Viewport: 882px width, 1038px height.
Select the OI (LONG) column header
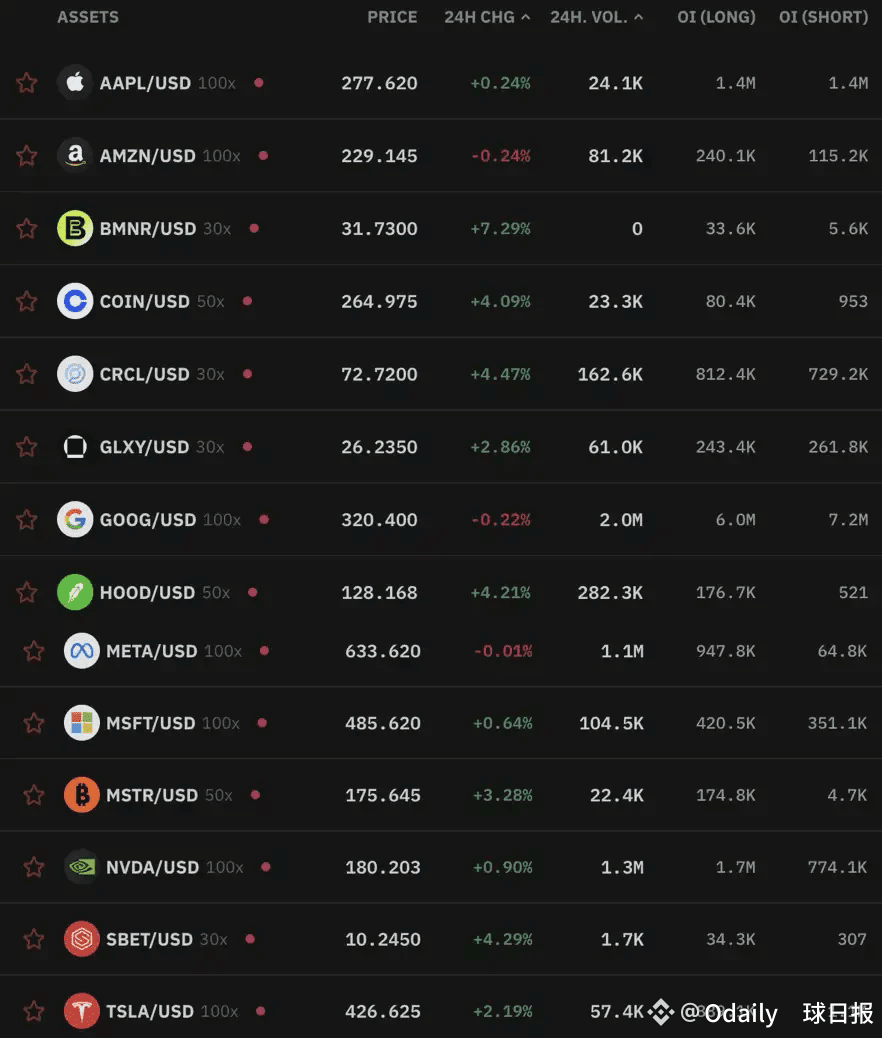[716, 17]
